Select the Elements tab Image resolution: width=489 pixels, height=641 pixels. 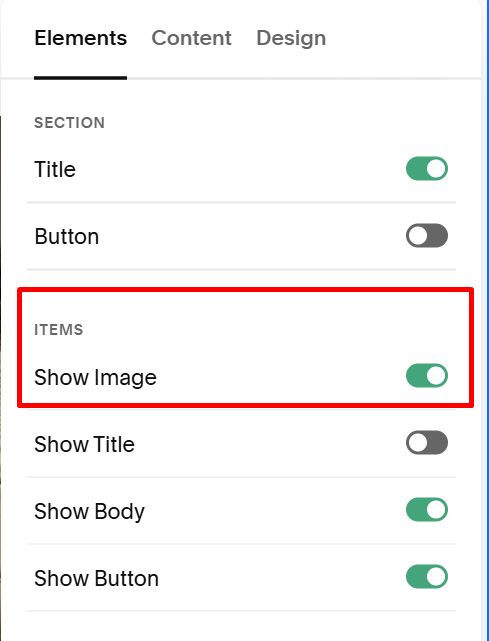(81, 38)
